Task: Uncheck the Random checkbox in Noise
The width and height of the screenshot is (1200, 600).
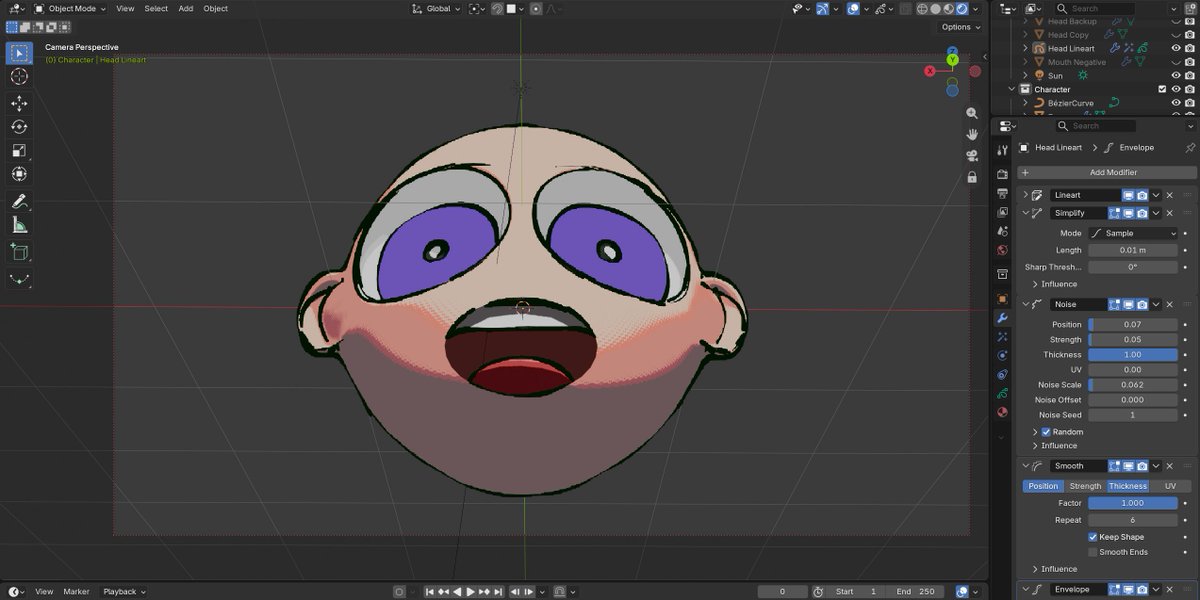Action: (1046, 432)
